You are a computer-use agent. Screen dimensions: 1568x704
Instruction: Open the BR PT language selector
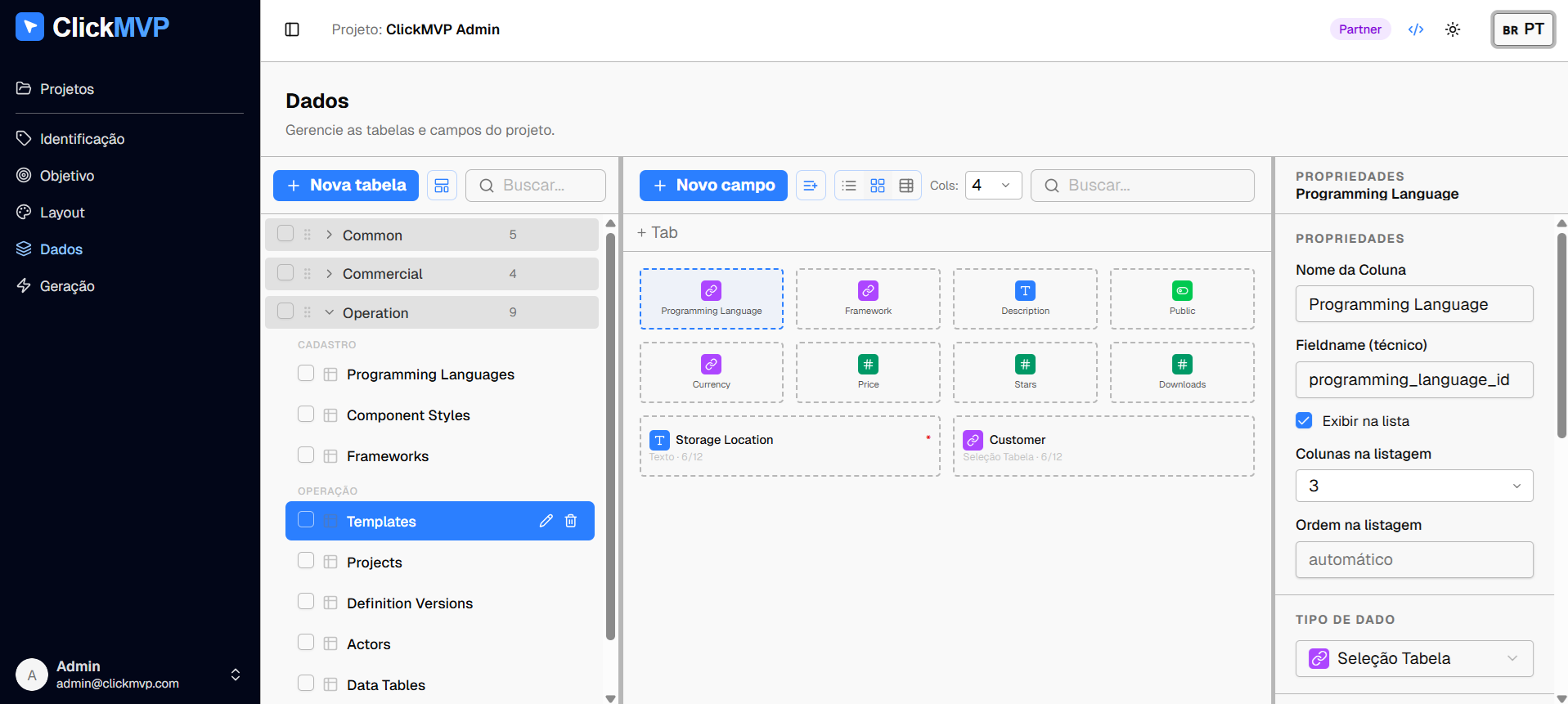[x=1523, y=29]
